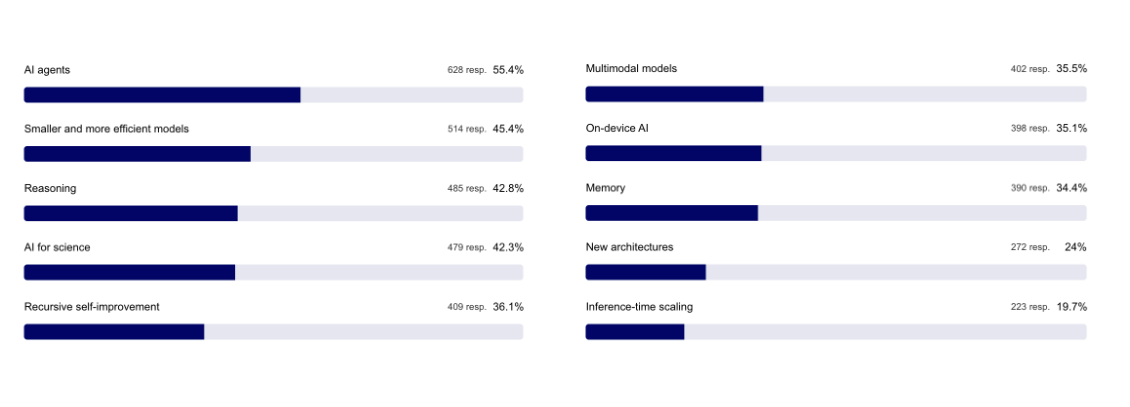Image resolution: width=1130 pixels, height=407 pixels.
Task: Select the 272 resp. count
Action: 1030,247
